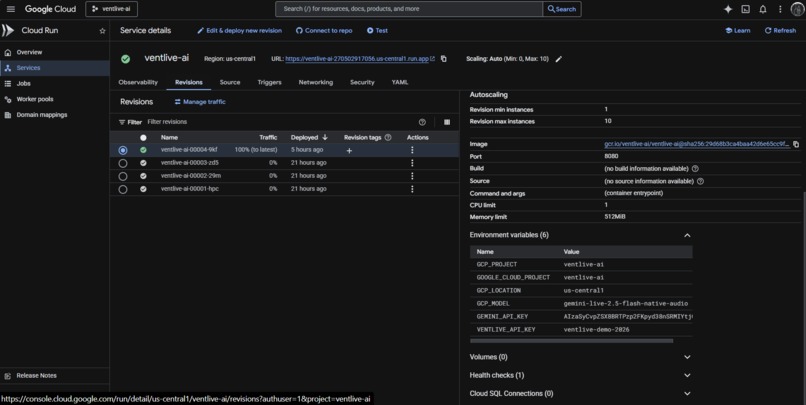
Task: Click the Filter revisions input
Action: pyautogui.click(x=280, y=122)
